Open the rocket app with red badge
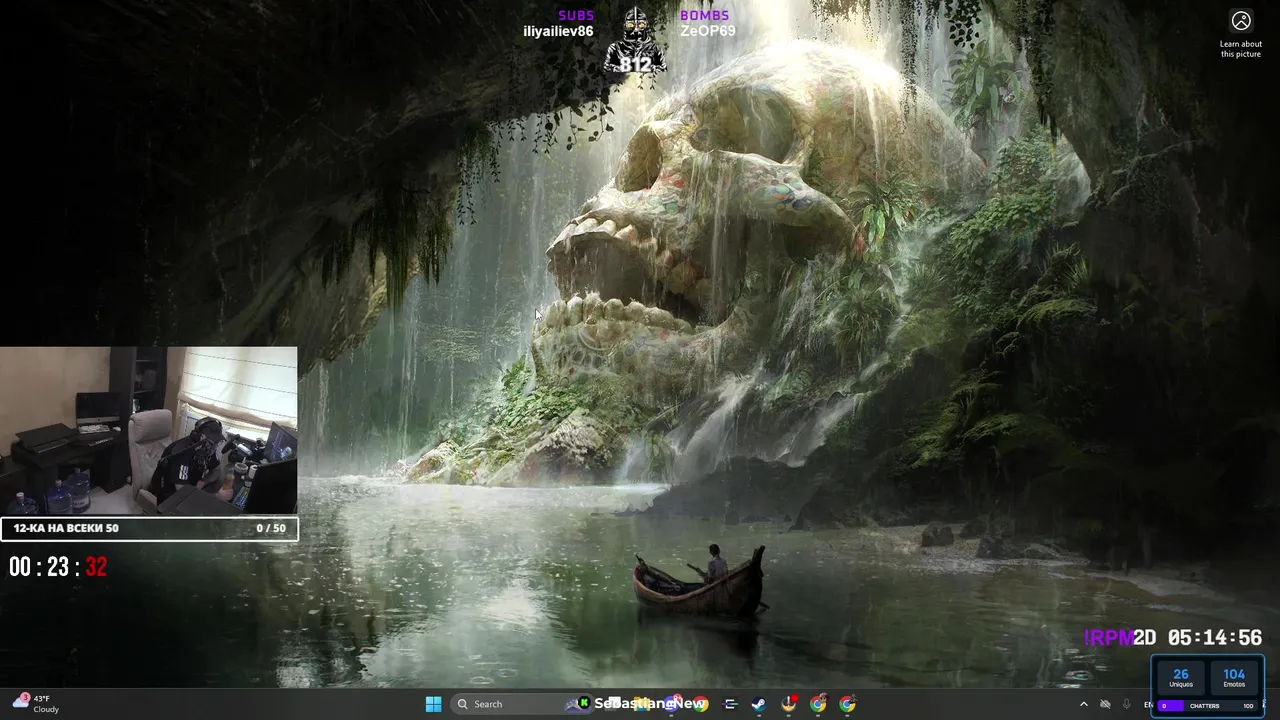The width and height of the screenshot is (1280, 720). click(789, 704)
